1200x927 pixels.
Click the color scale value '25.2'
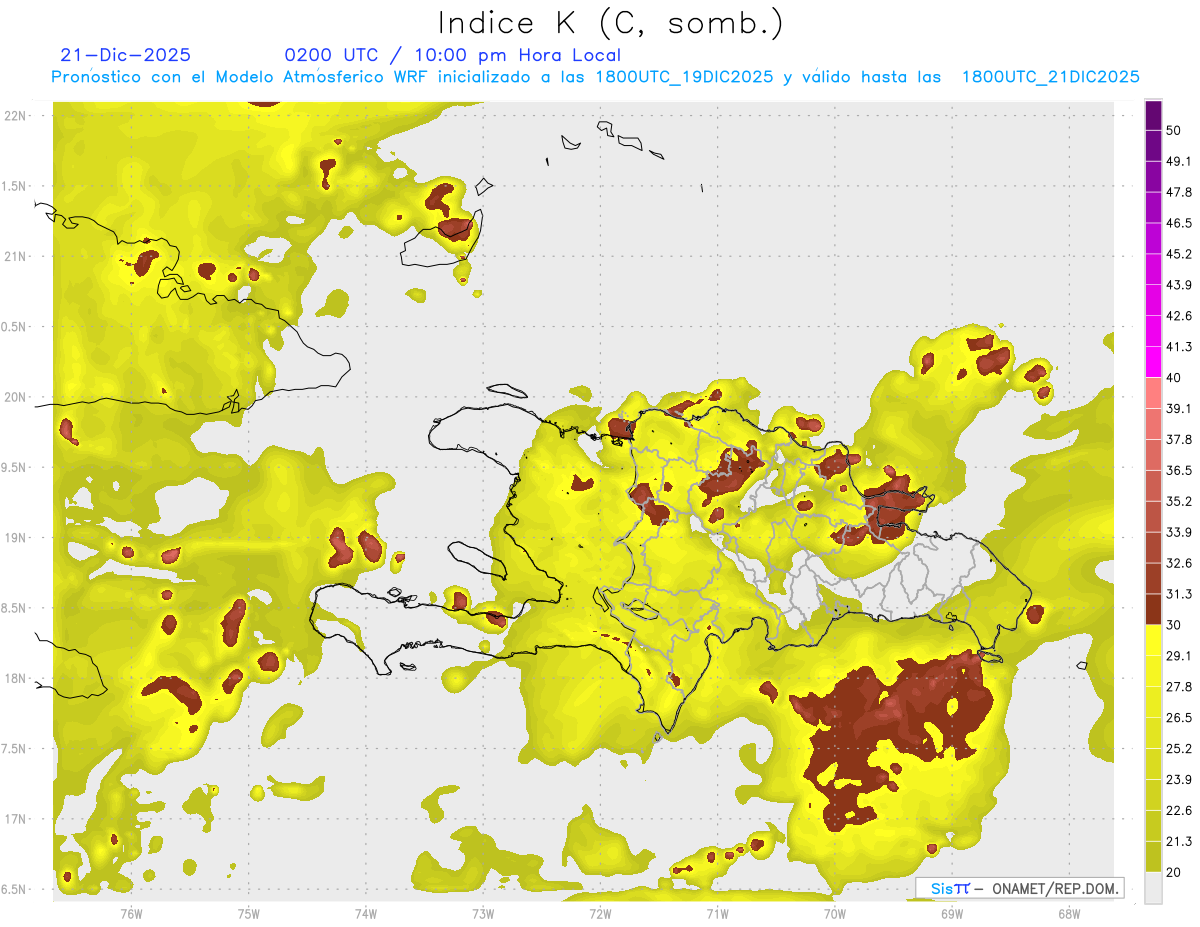[1179, 749]
